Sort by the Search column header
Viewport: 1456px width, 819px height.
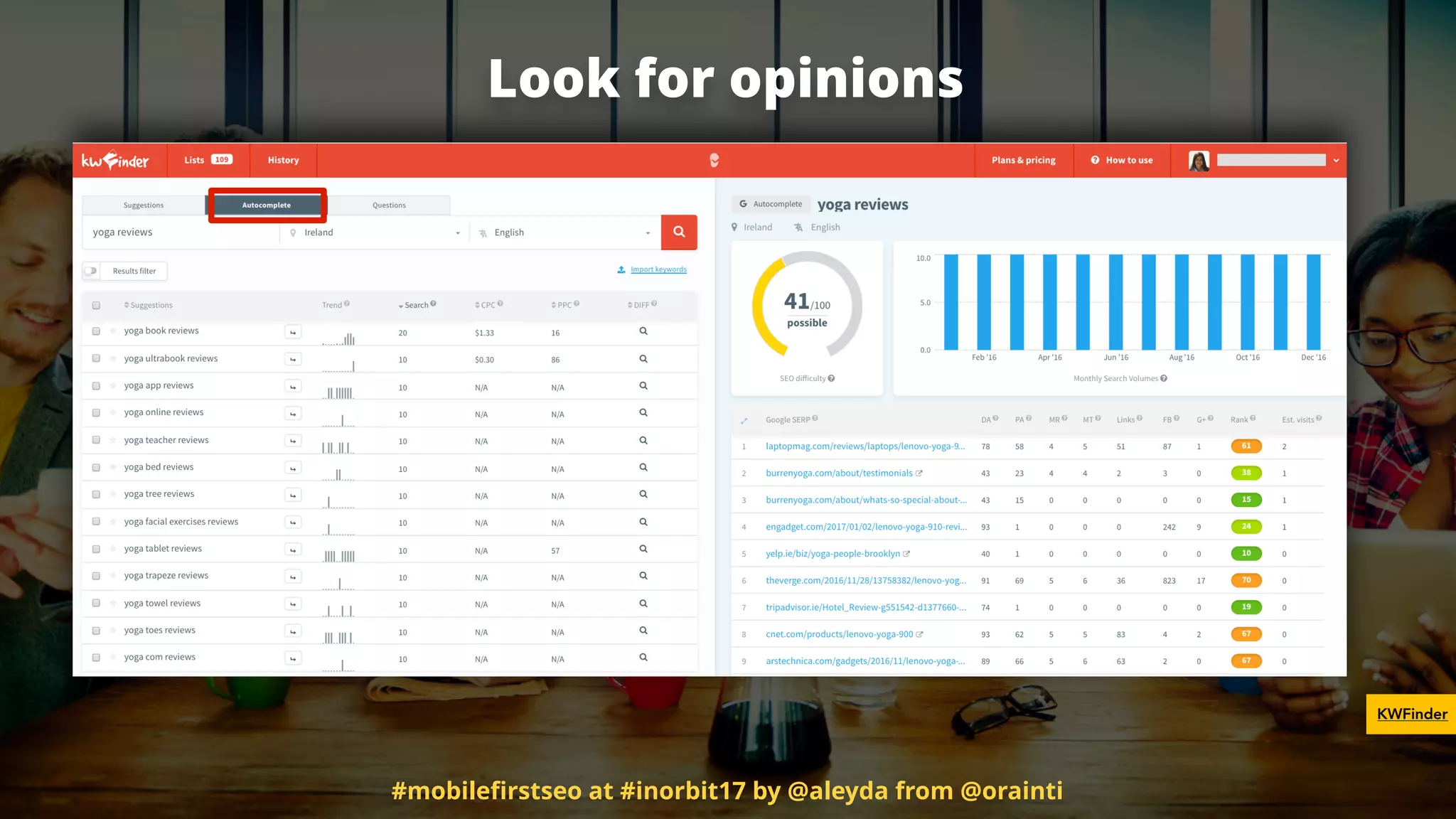(x=417, y=305)
